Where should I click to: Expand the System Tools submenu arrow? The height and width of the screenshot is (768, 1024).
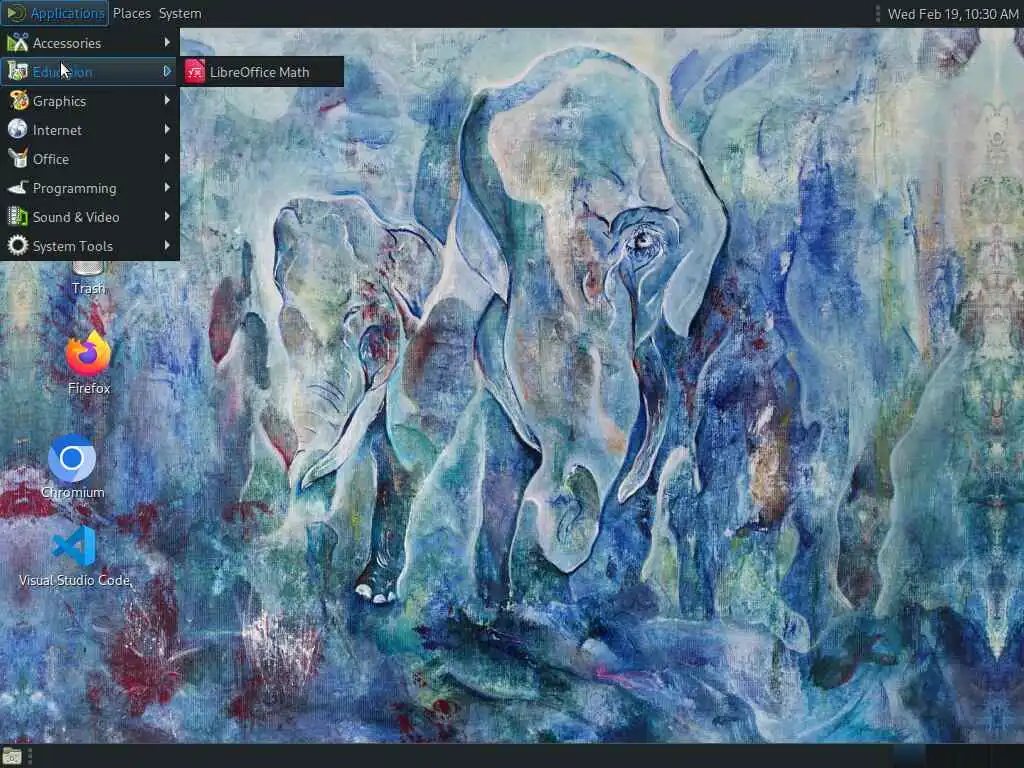point(167,246)
